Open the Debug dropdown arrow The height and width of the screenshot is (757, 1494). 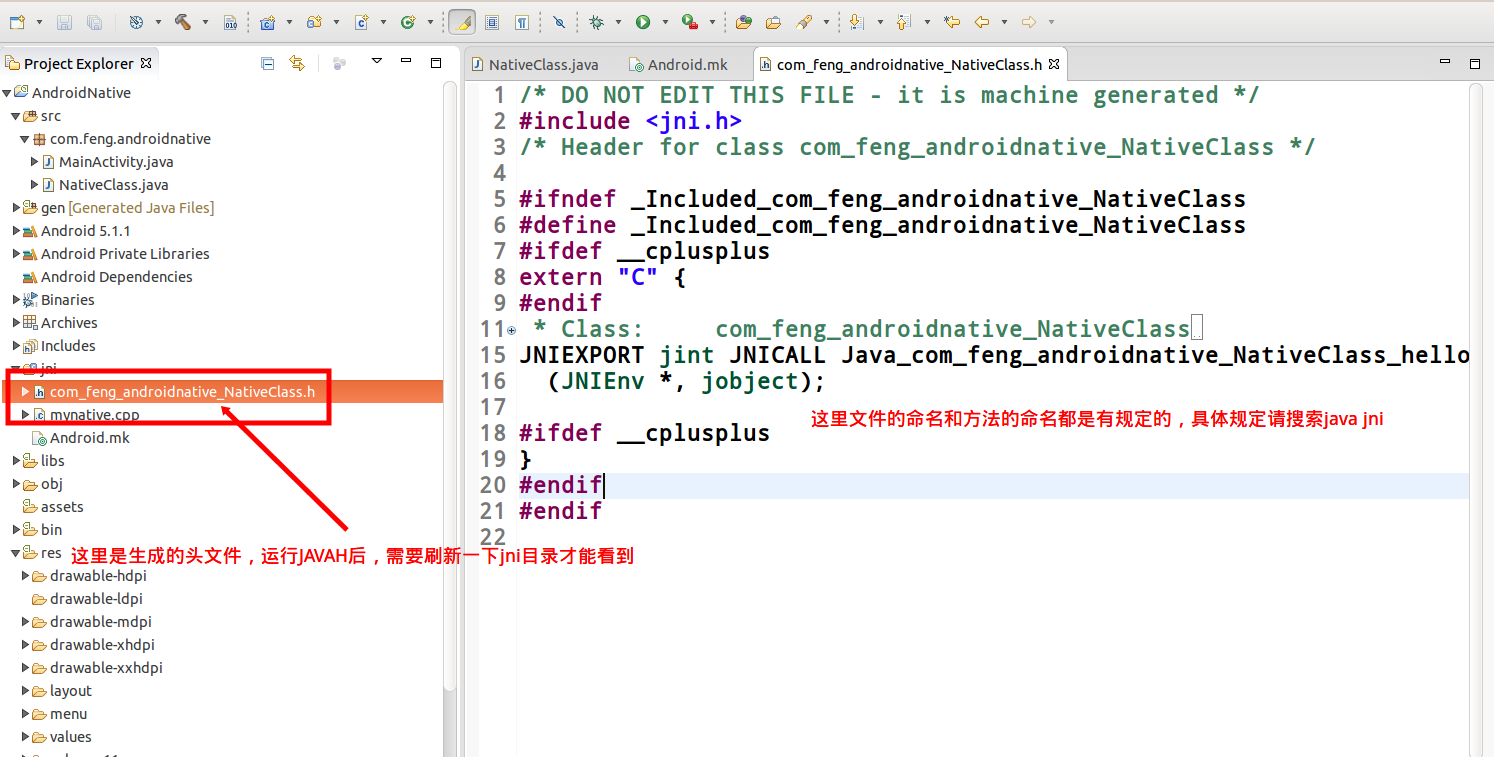[x=618, y=21]
